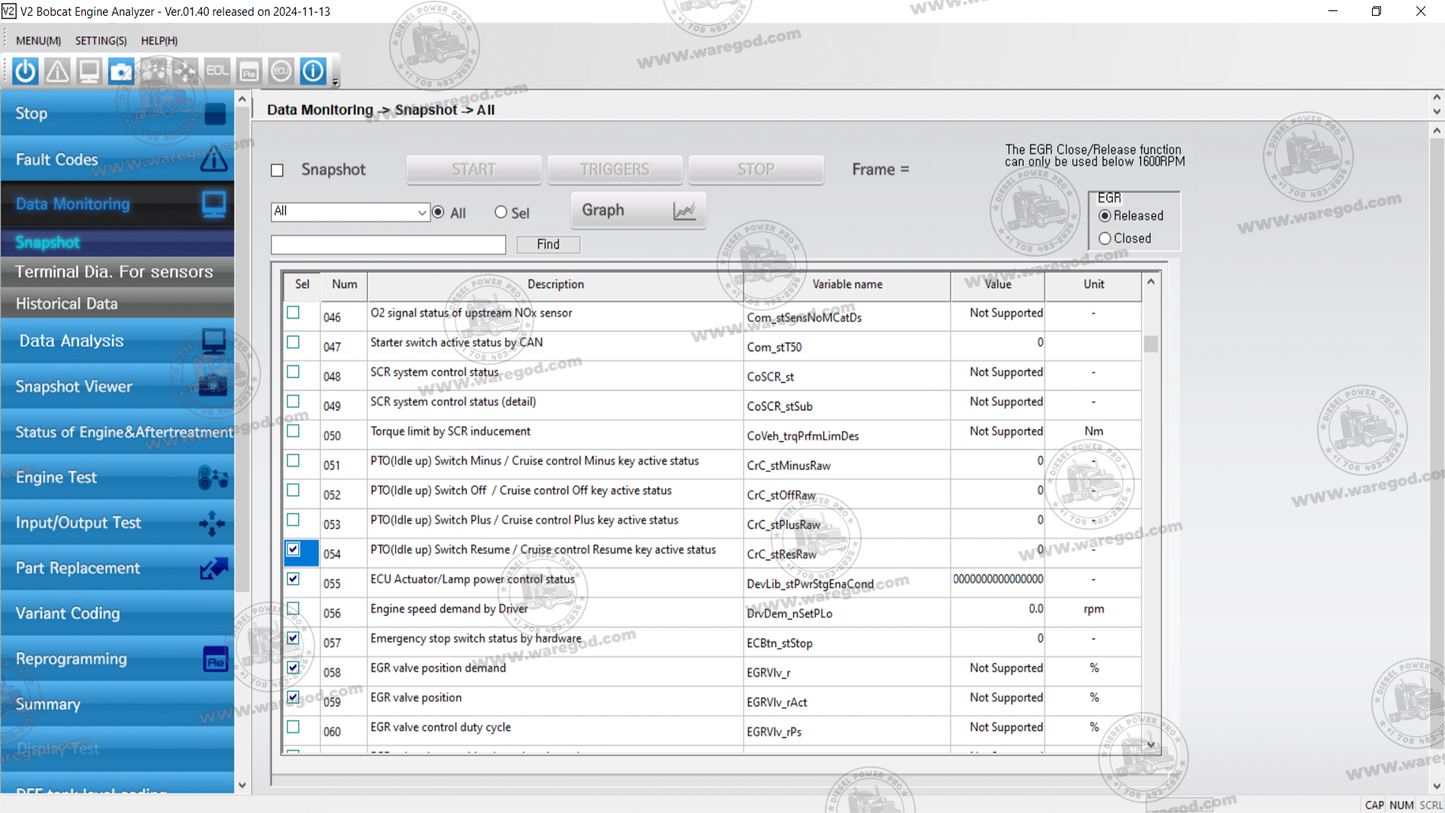Image resolution: width=1445 pixels, height=813 pixels.
Task: Click the info 'i' toolbar icon
Action: tap(311, 71)
